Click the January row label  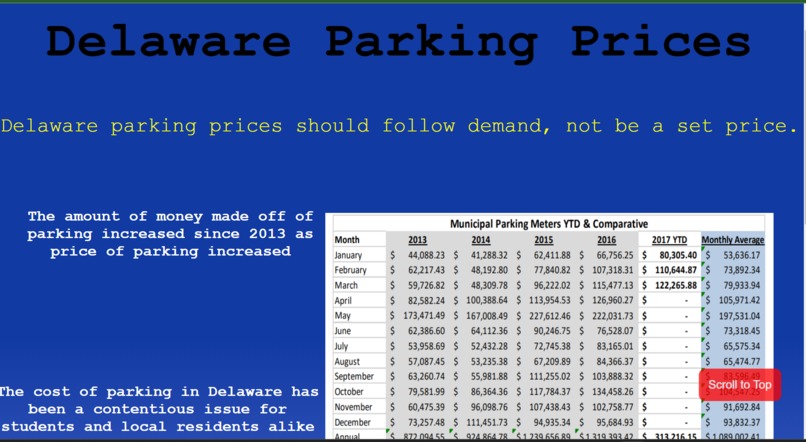pyautogui.click(x=348, y=255)
